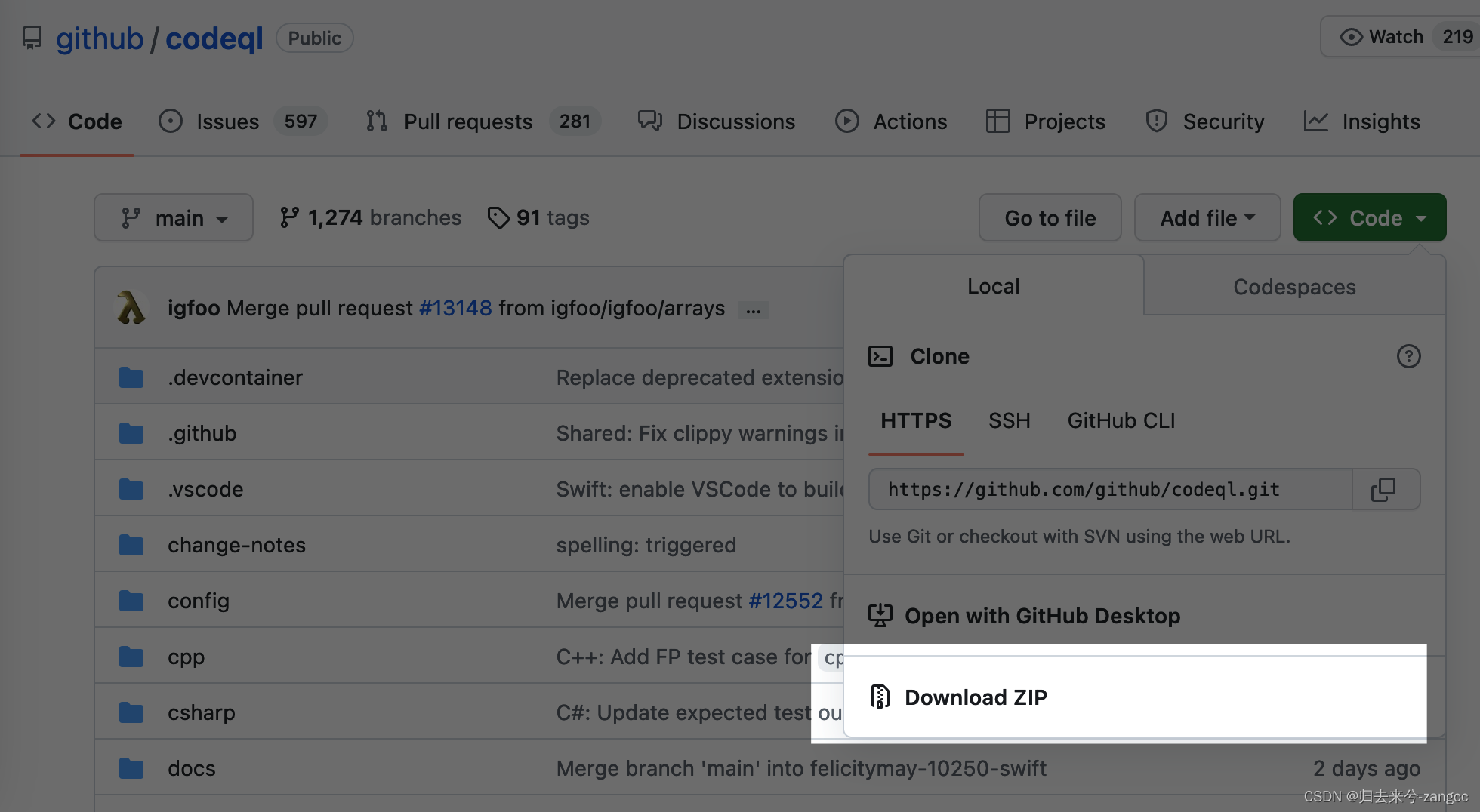This screenshot has width=1480, height=812.
Task: Click the repository icon beside github/codeql
Action: coord(32,38)
